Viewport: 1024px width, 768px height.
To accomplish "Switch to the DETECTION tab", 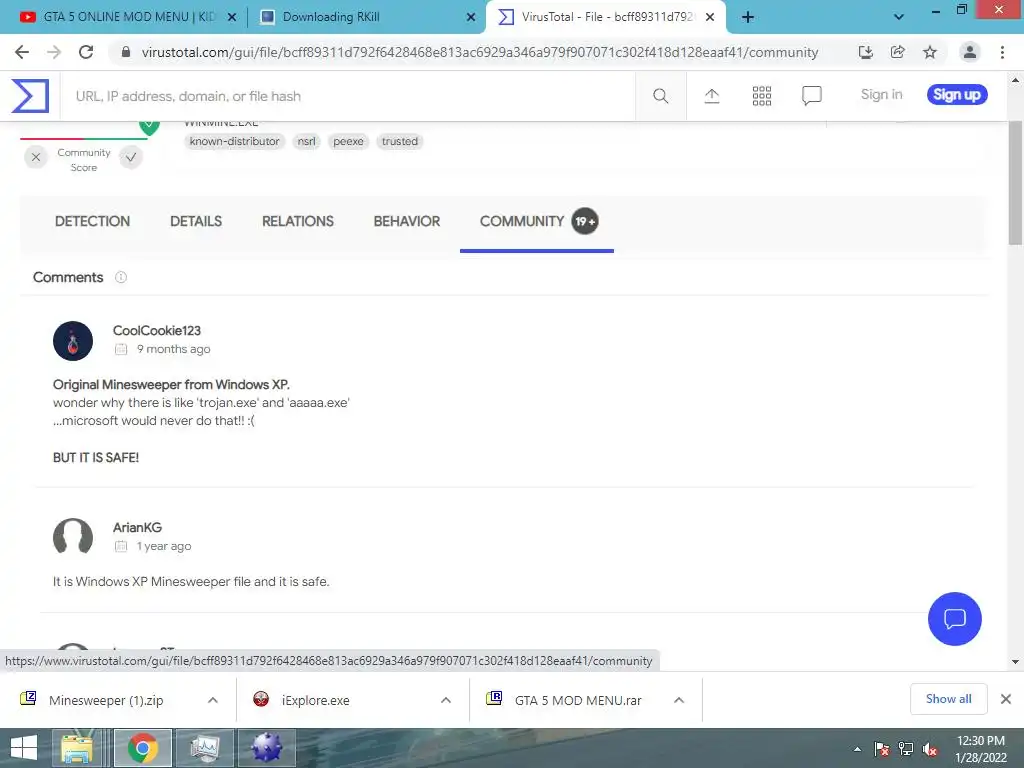I will [x=92, y=221].
